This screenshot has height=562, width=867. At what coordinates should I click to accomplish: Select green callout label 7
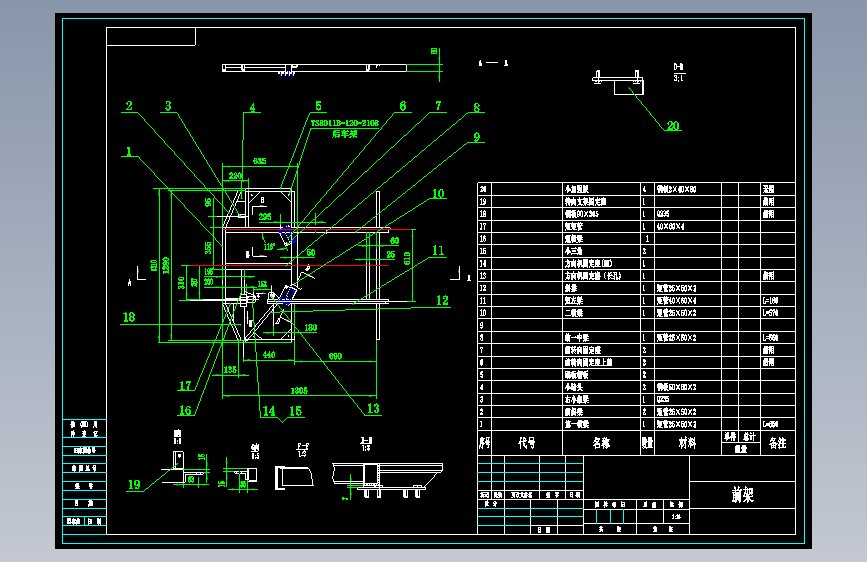[x=438, y=106]
